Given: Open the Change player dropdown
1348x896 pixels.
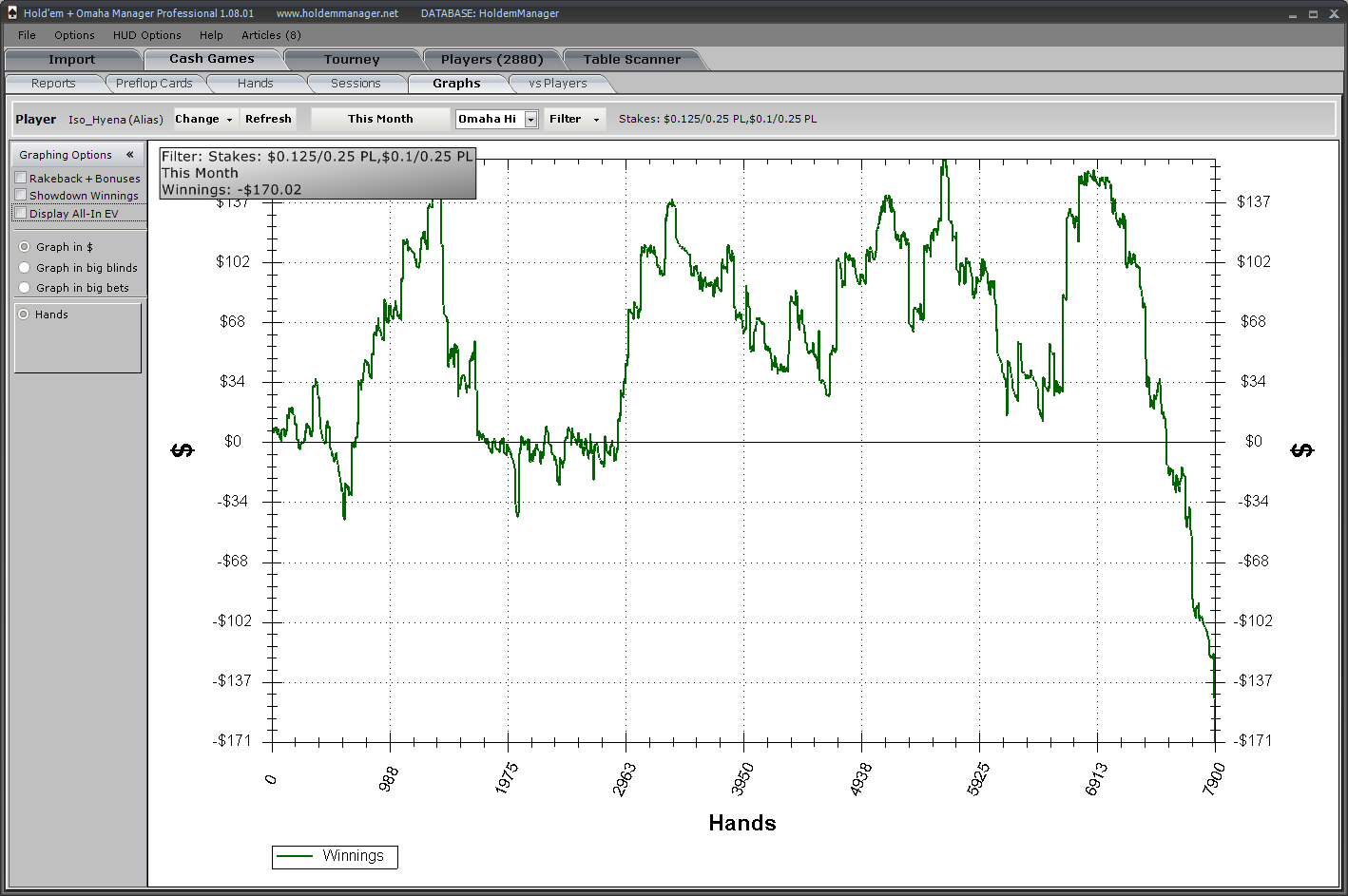Looking at the screenshot, I should [203, 119].
